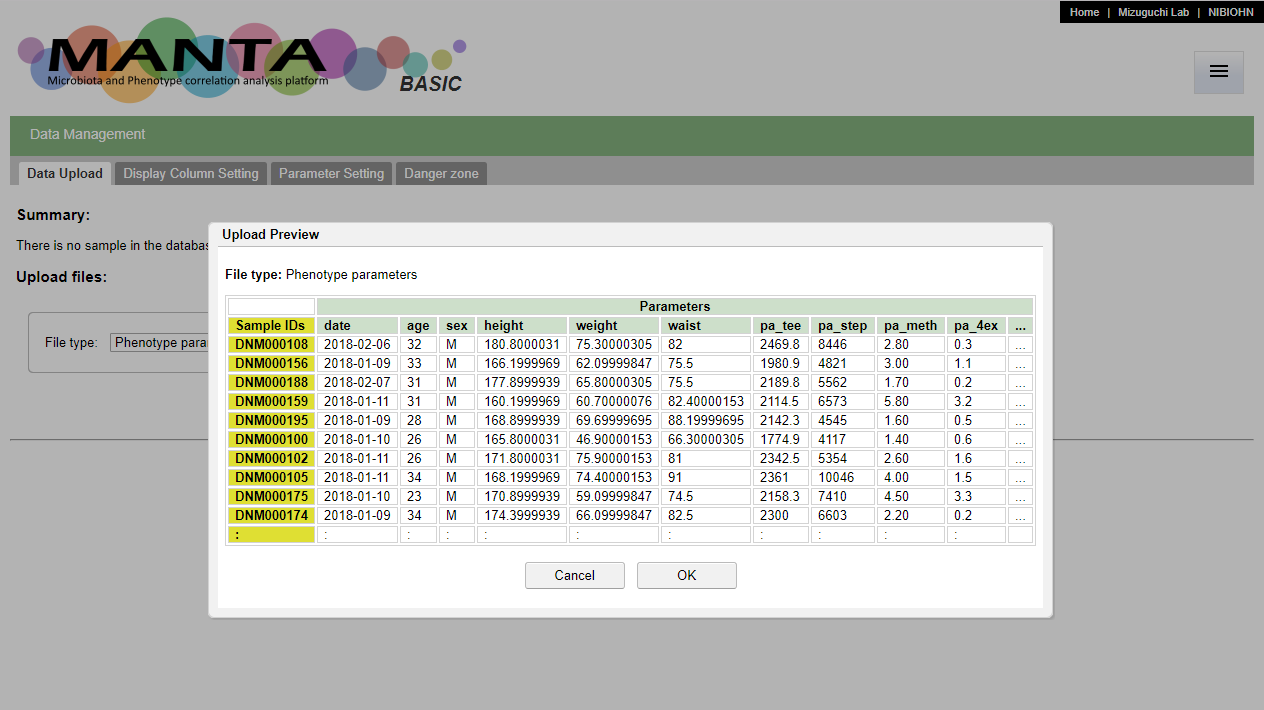
Task: Select sample ID DNM000108
Action: point(271,344)
